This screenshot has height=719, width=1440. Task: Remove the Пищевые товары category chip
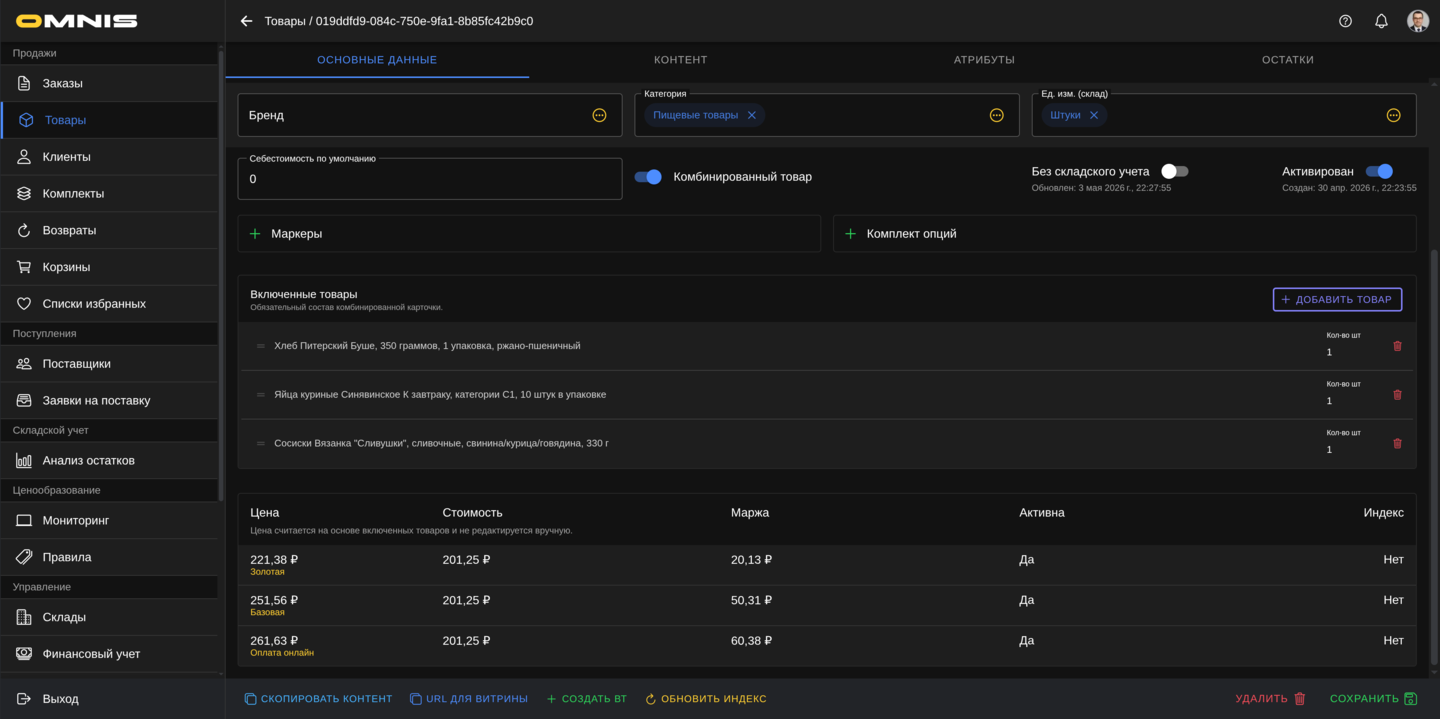(x=752, y=115)
